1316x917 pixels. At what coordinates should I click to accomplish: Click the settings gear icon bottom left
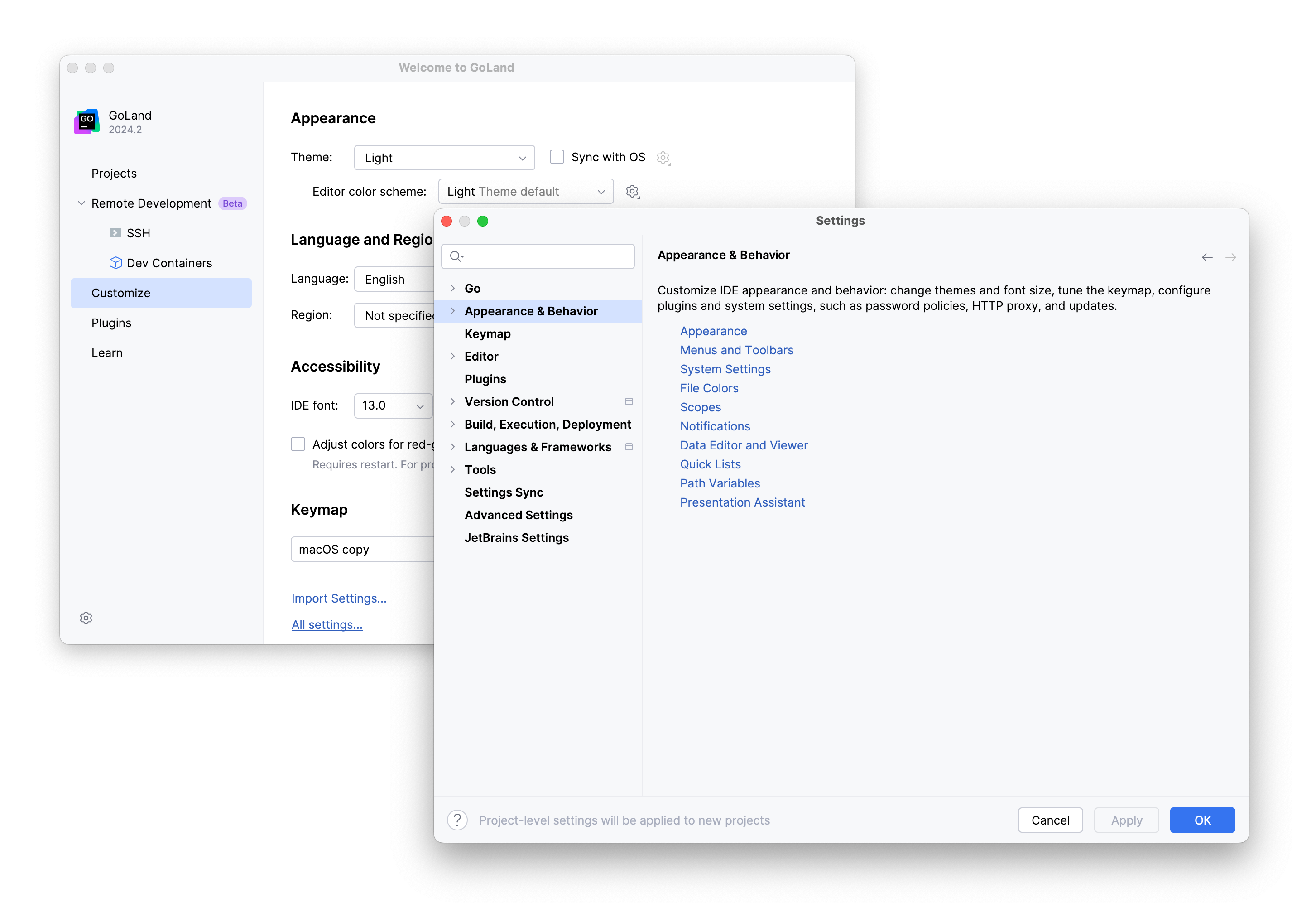[86, 618]
